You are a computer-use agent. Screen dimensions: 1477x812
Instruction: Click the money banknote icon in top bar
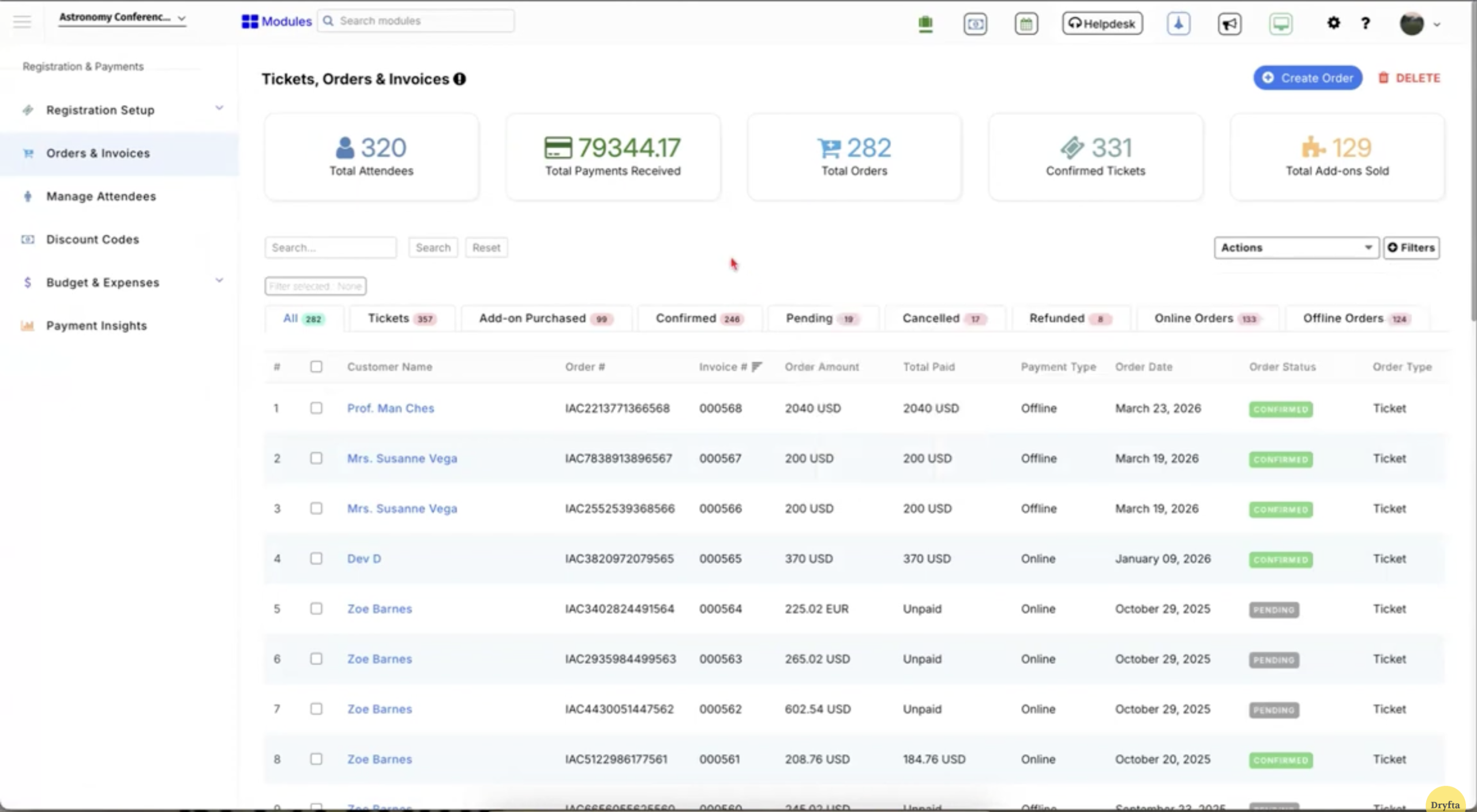[975, 24]
